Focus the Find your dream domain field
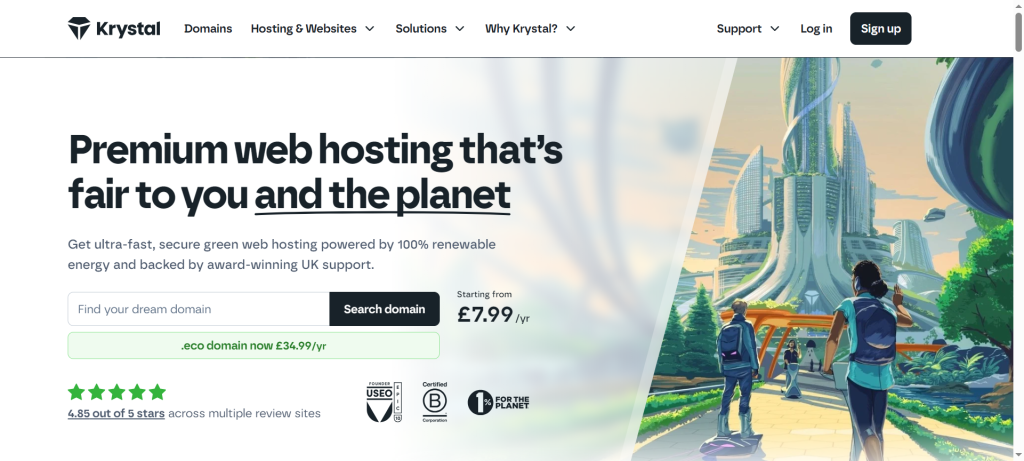 tap(199, 309)
